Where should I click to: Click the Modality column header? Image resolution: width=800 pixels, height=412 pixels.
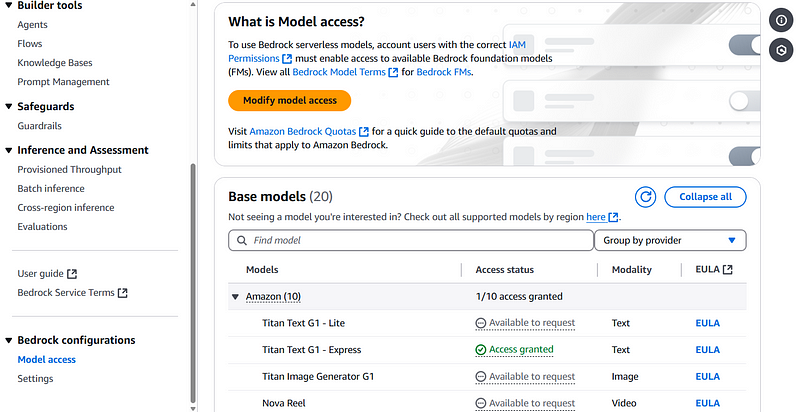(632, 270)
